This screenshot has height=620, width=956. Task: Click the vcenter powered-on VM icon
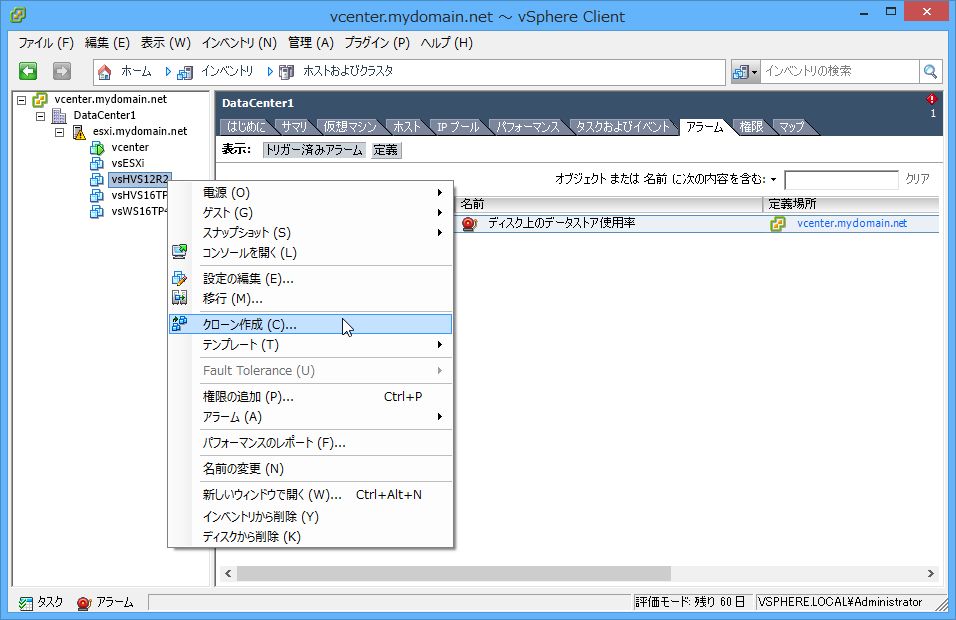[x=97, y=148]
